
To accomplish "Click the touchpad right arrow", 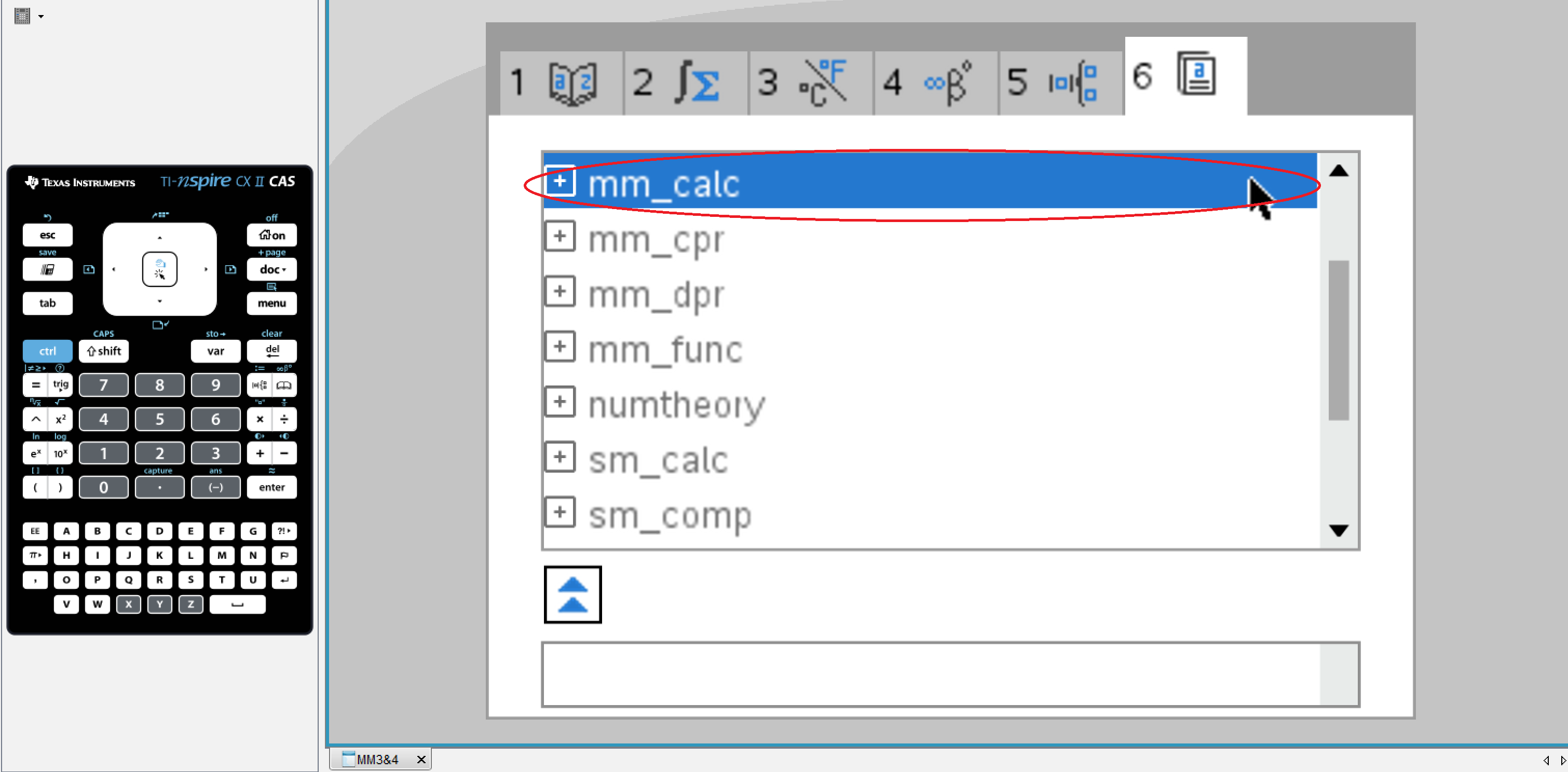I will point(206,269).
